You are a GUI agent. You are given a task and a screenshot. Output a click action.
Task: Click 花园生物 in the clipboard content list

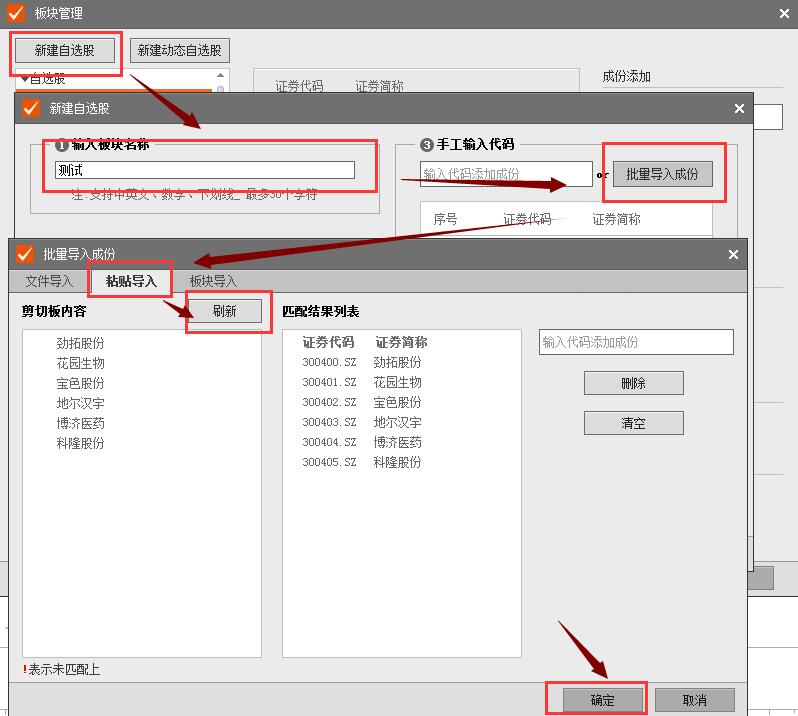click(x=80, y=363)
